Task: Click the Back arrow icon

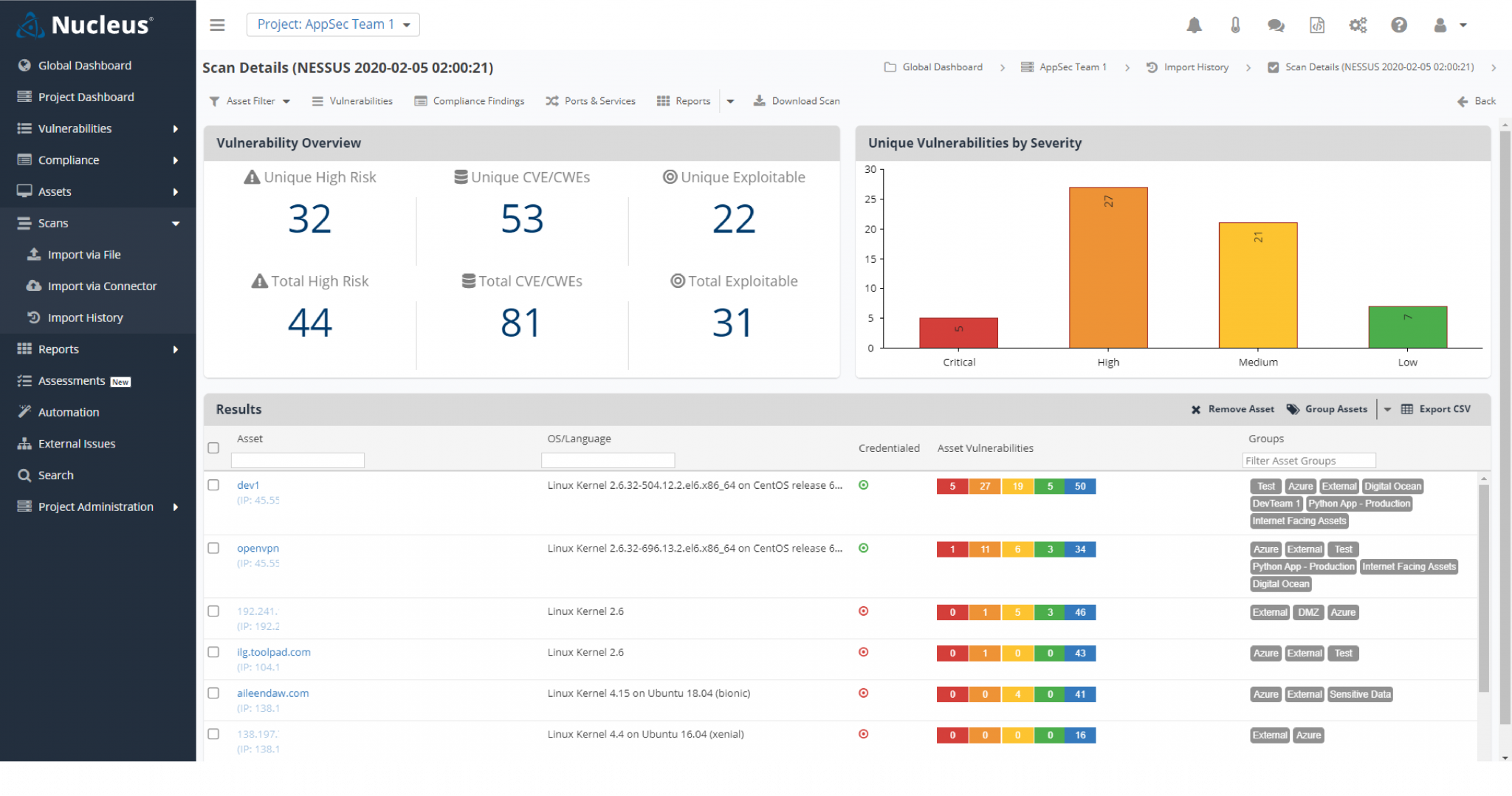Action: 1463,101
